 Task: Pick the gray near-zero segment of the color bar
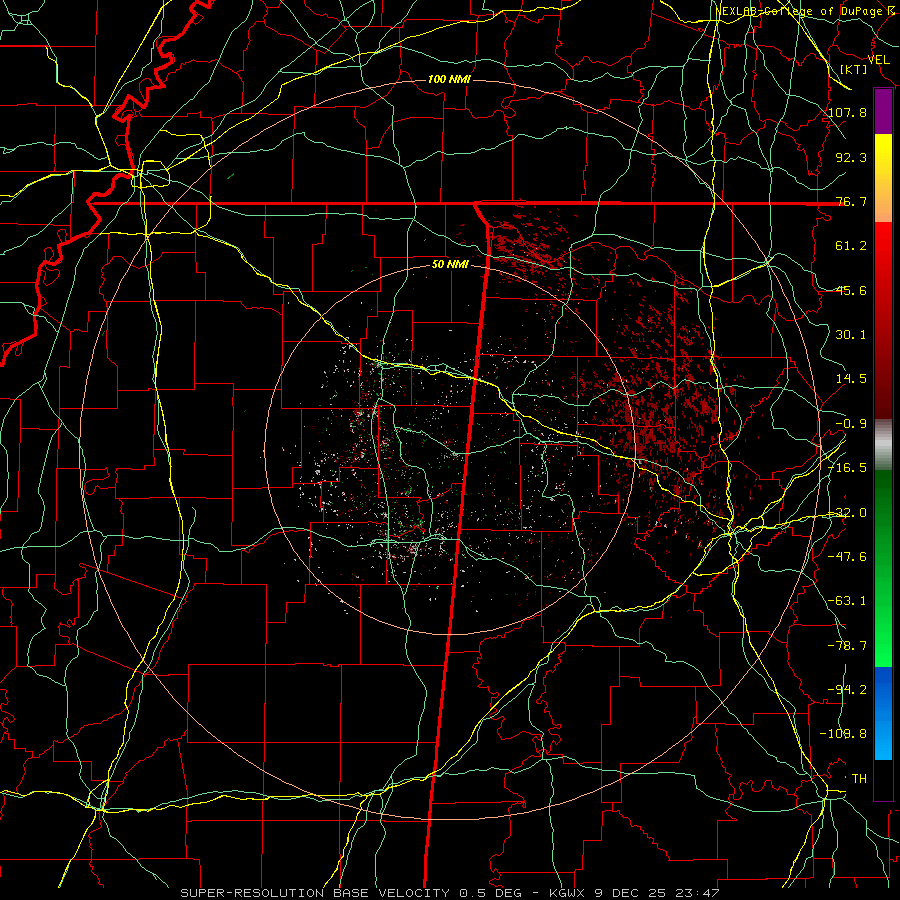[x=883, y=444]
